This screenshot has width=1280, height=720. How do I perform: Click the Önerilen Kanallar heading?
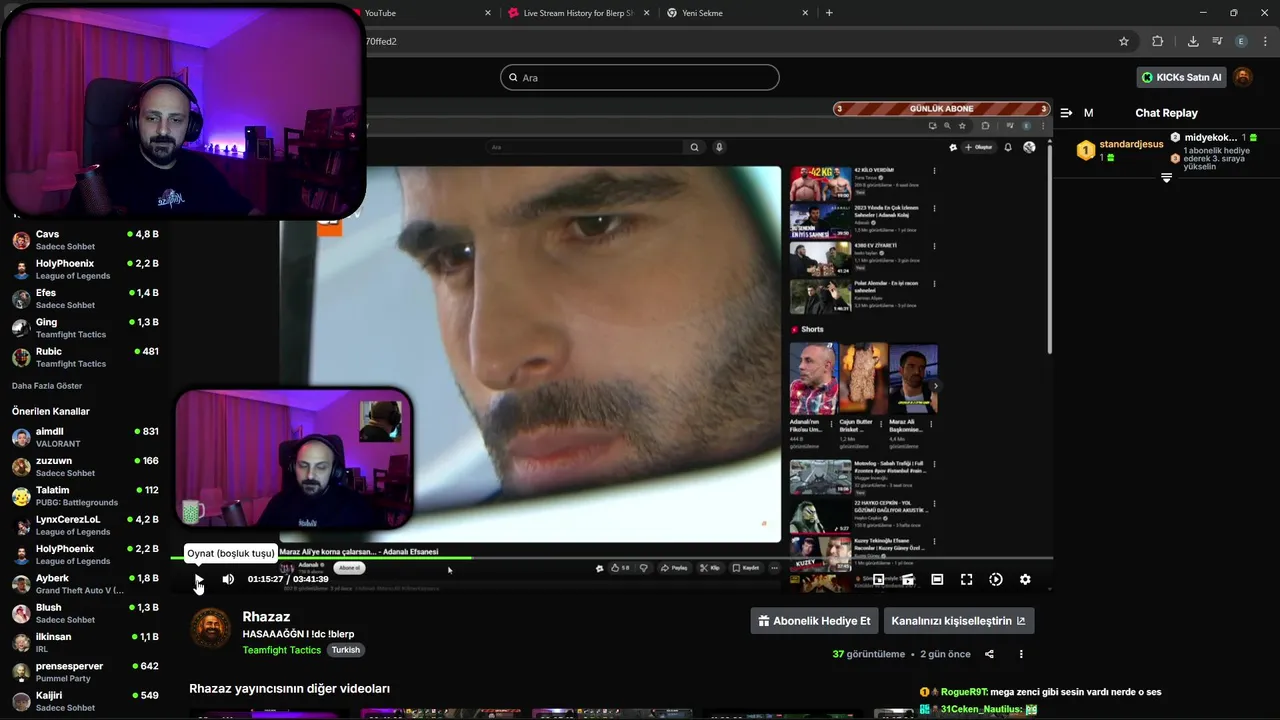click(51, 411)
